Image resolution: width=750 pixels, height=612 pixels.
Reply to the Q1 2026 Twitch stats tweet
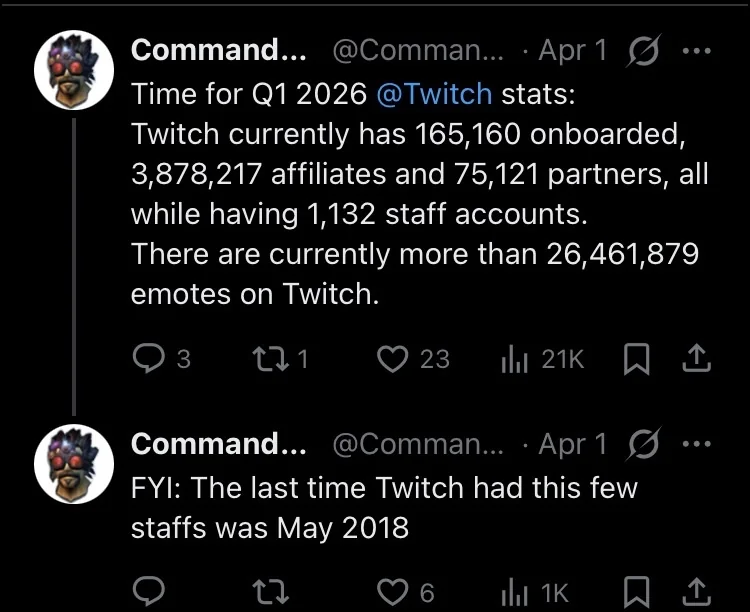click(148, 359)
